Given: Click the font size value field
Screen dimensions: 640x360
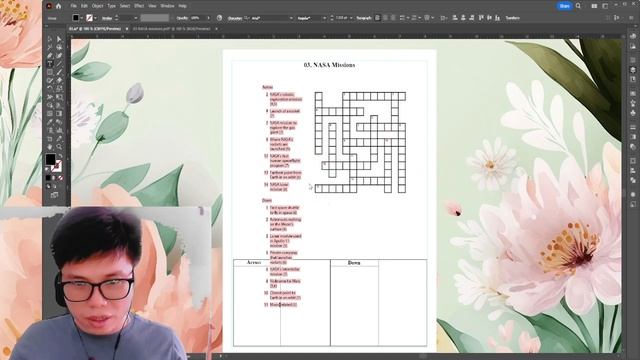Looking at the screenshot, I should [342, 18].
